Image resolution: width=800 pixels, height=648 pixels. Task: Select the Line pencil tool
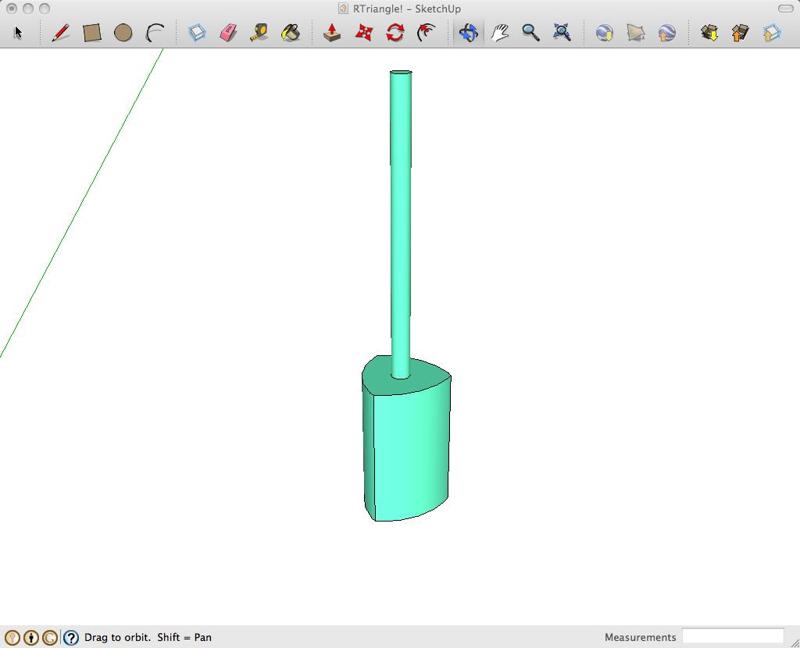point(61,33)
